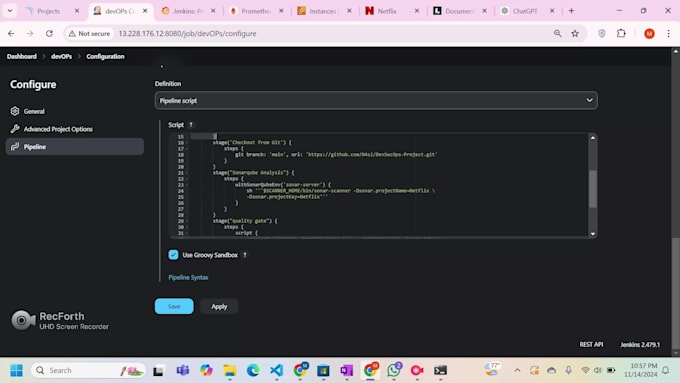Click the shield extension icon
Viewport: 680px width, 383px height.
602,33
